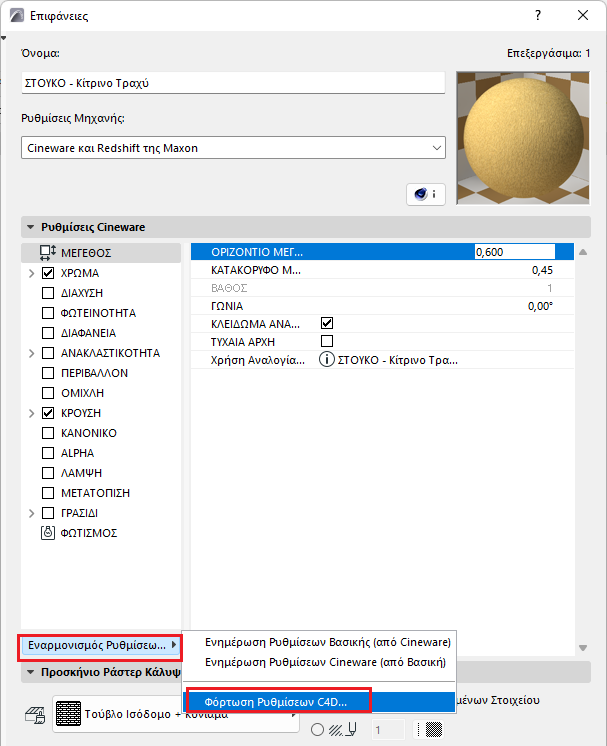
Task: Click the settings list scroll down arrow
Action: (583, 648)
